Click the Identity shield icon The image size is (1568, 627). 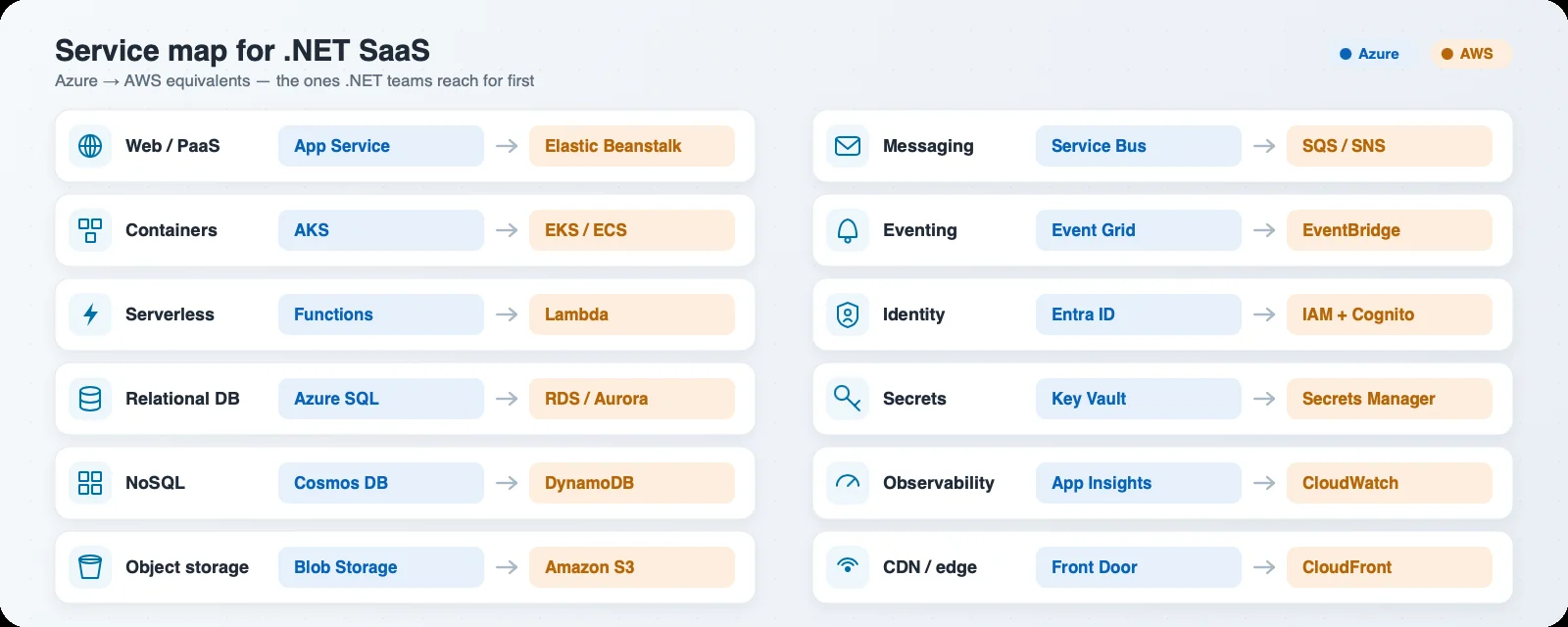(x=848, y=314)
